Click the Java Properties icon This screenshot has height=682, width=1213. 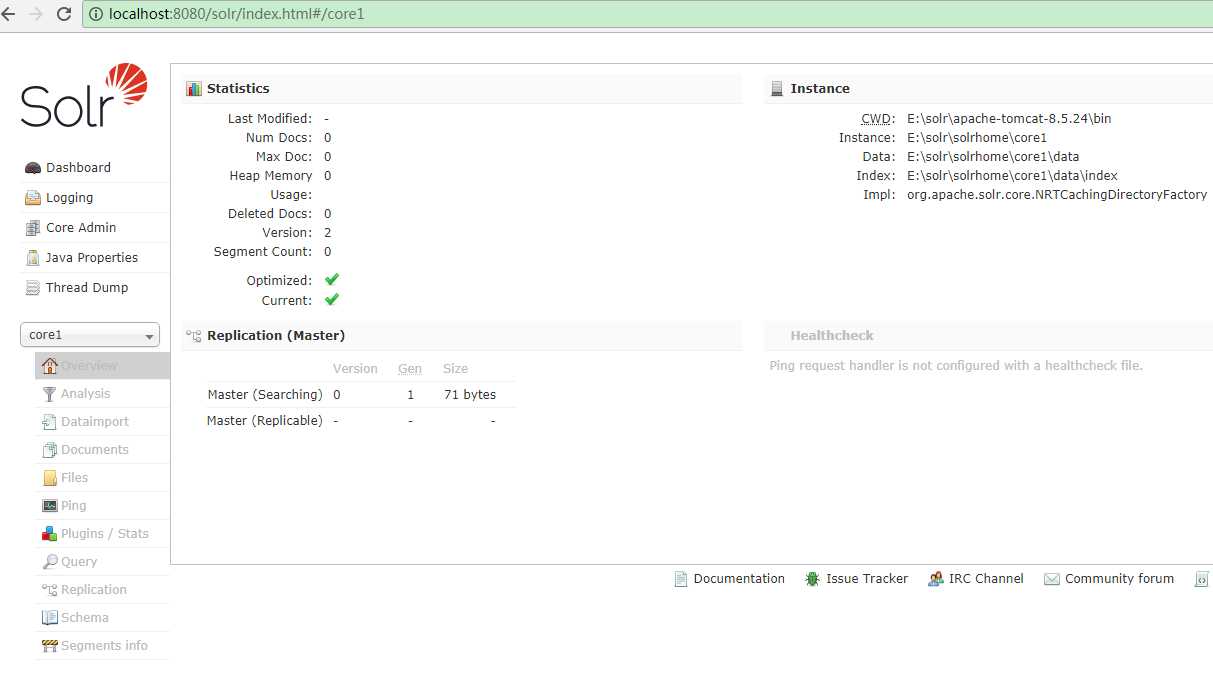click(33, 258)
